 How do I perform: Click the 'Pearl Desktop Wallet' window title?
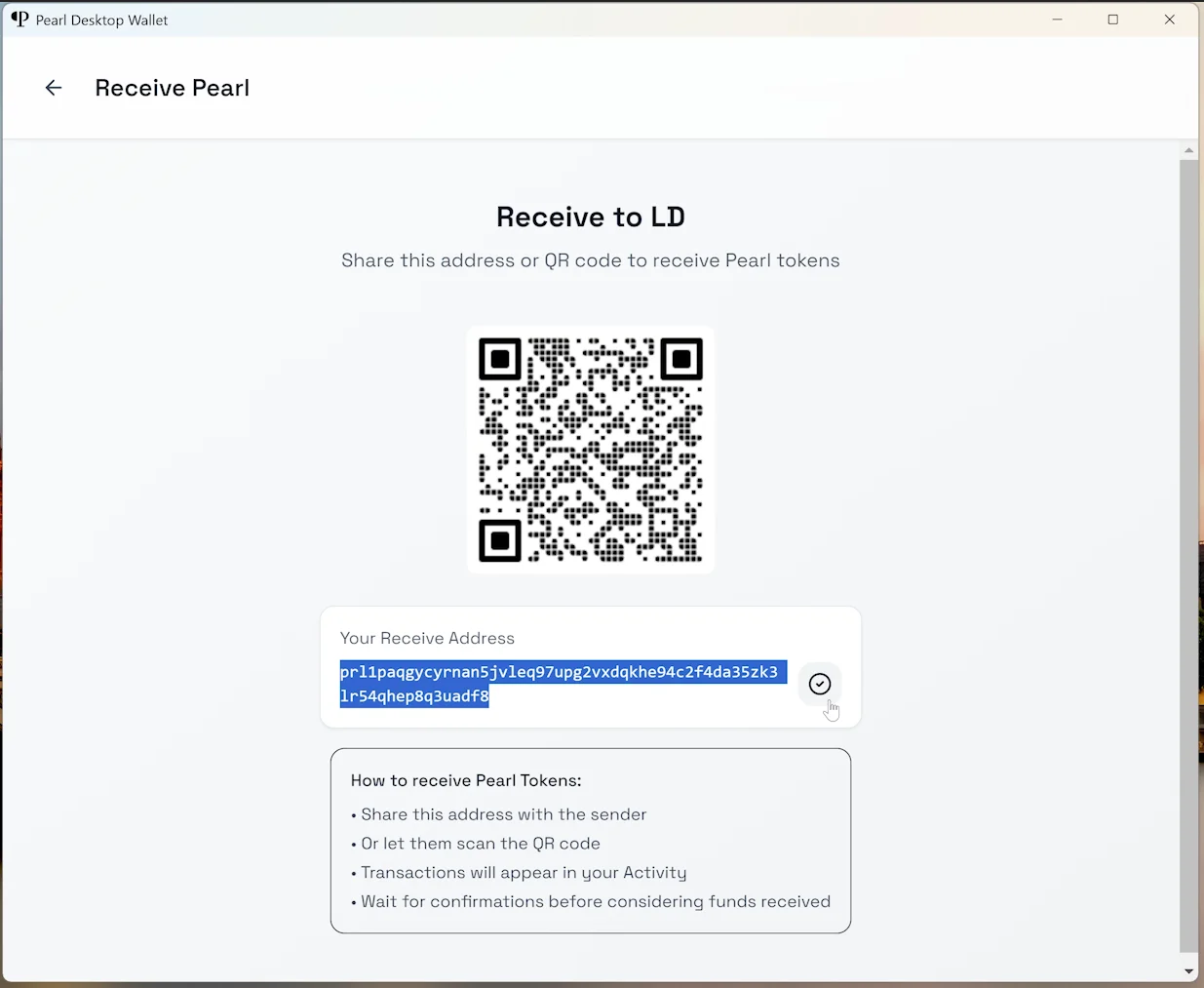[102, 20]
